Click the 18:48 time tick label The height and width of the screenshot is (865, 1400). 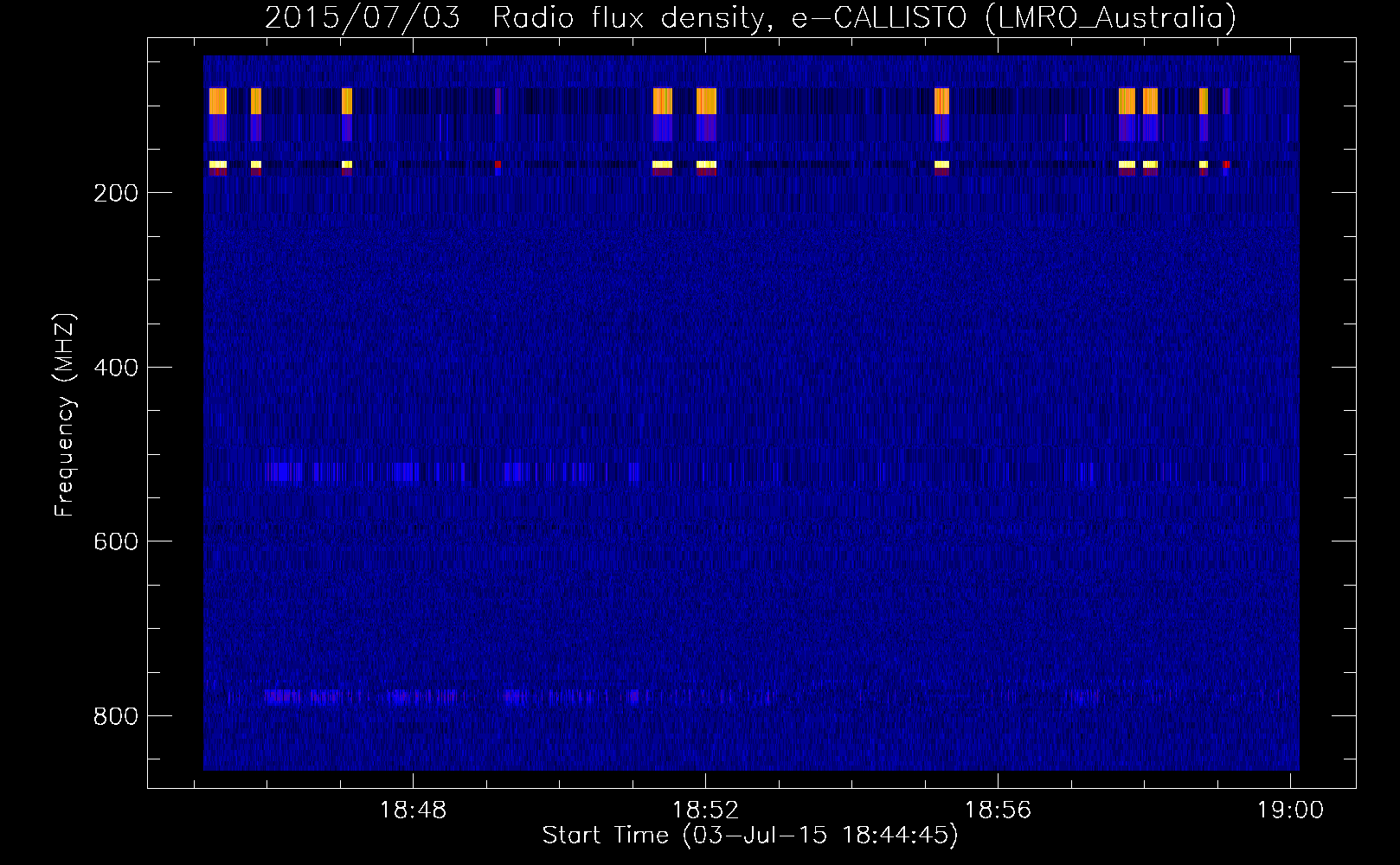click(414, 811)
